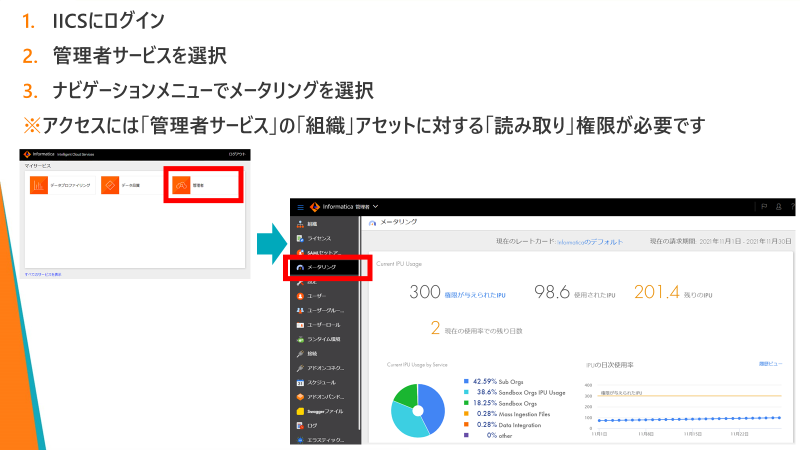Click ログアウト in the My Services header
800x450 pixels.
(237, 154)
